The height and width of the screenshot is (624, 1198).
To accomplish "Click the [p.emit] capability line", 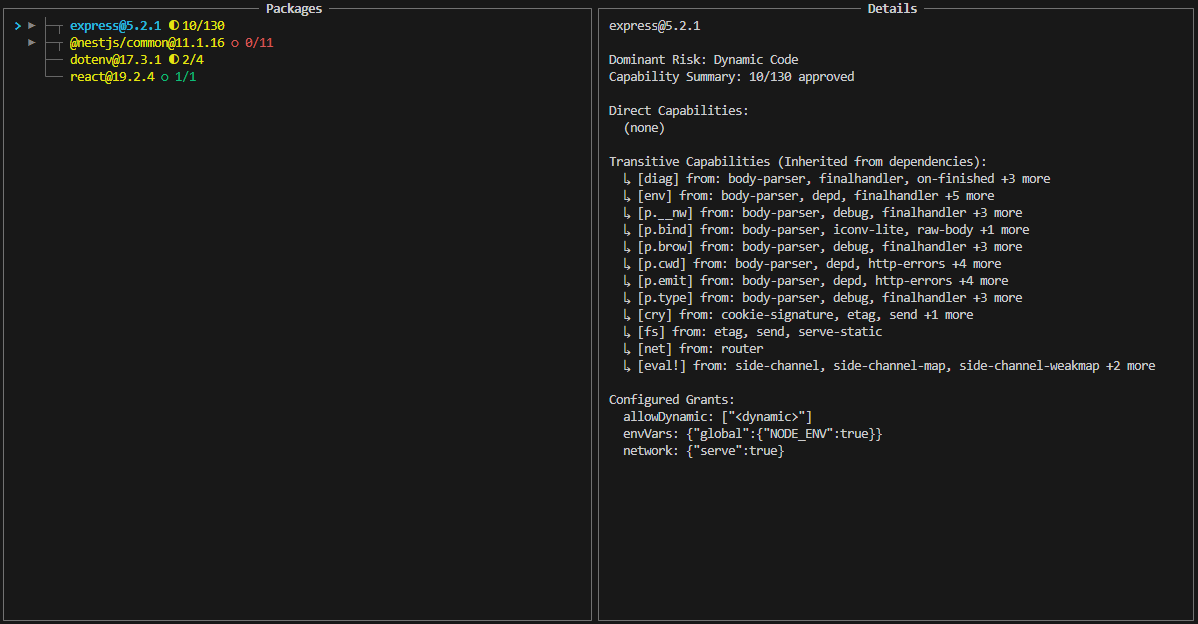I will point(815,280).
